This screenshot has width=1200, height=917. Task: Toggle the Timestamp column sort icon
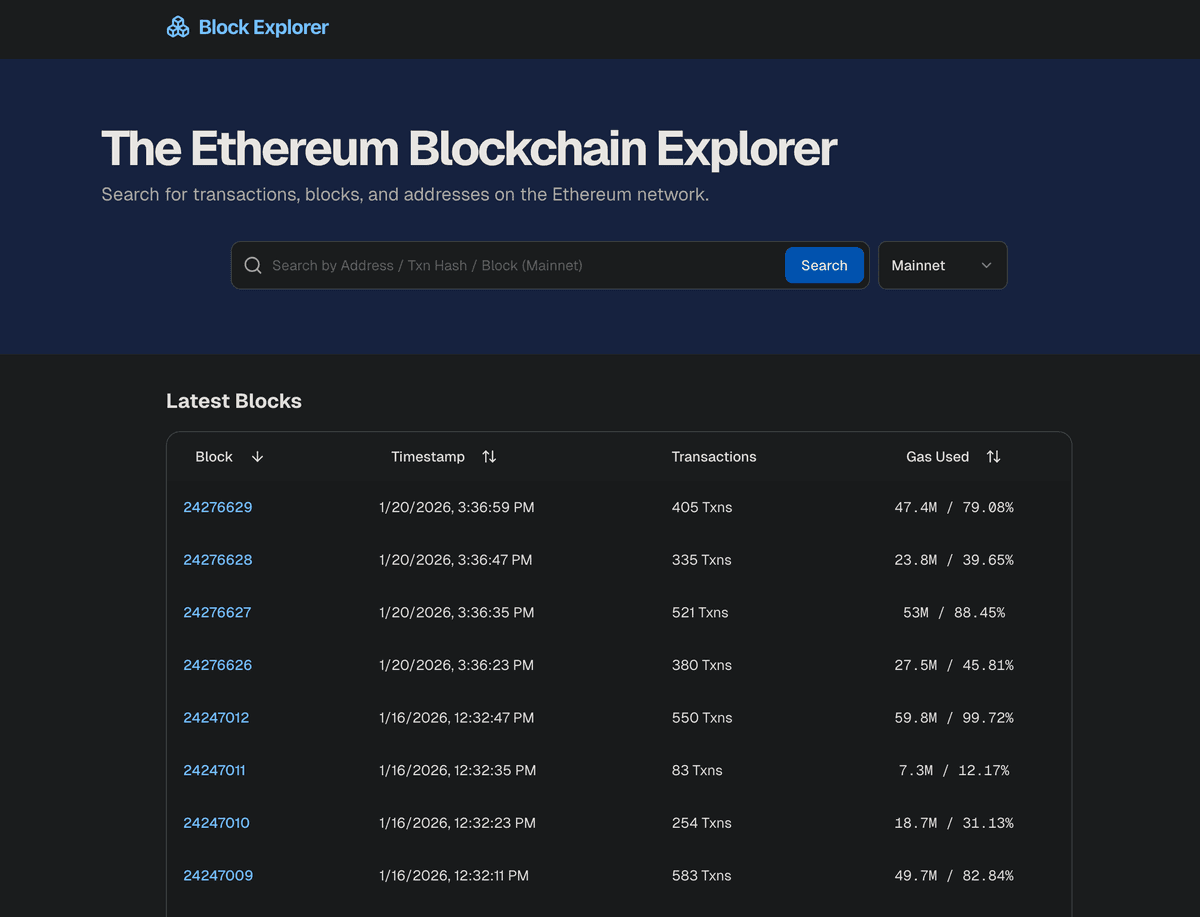(x=489, y=456)
